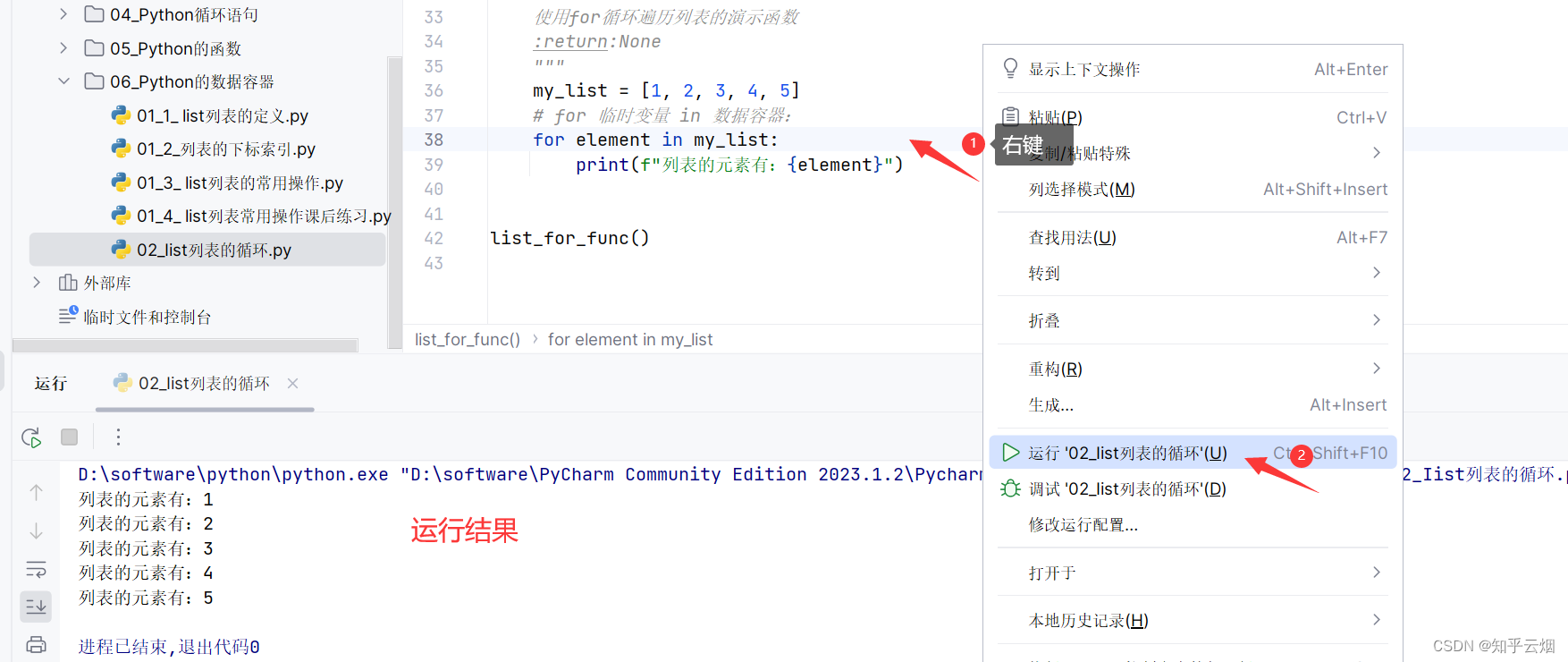The image size is (1568, 662).
Task: Choose 调试 '02_list列表的循环'(D)
Action: [1193, 488]
